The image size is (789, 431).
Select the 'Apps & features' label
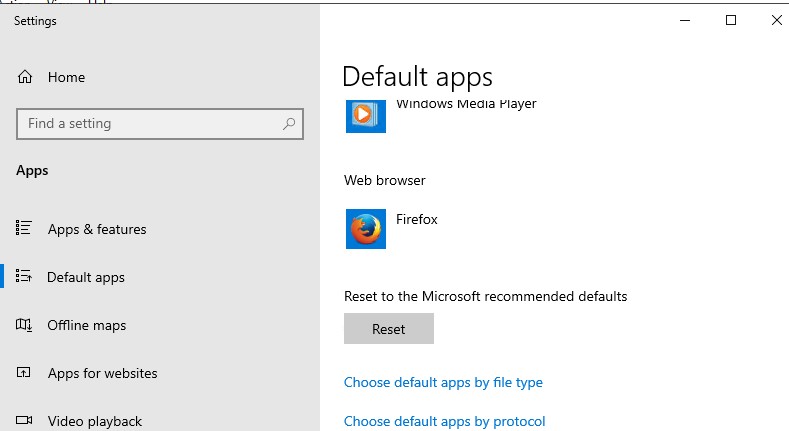point(97,229)
